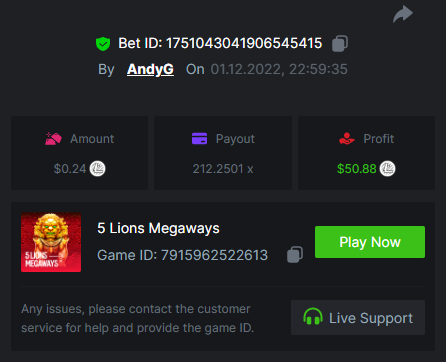Click the pink Amount icon
This screenshot has height=362, width=446.
point(53,139)
